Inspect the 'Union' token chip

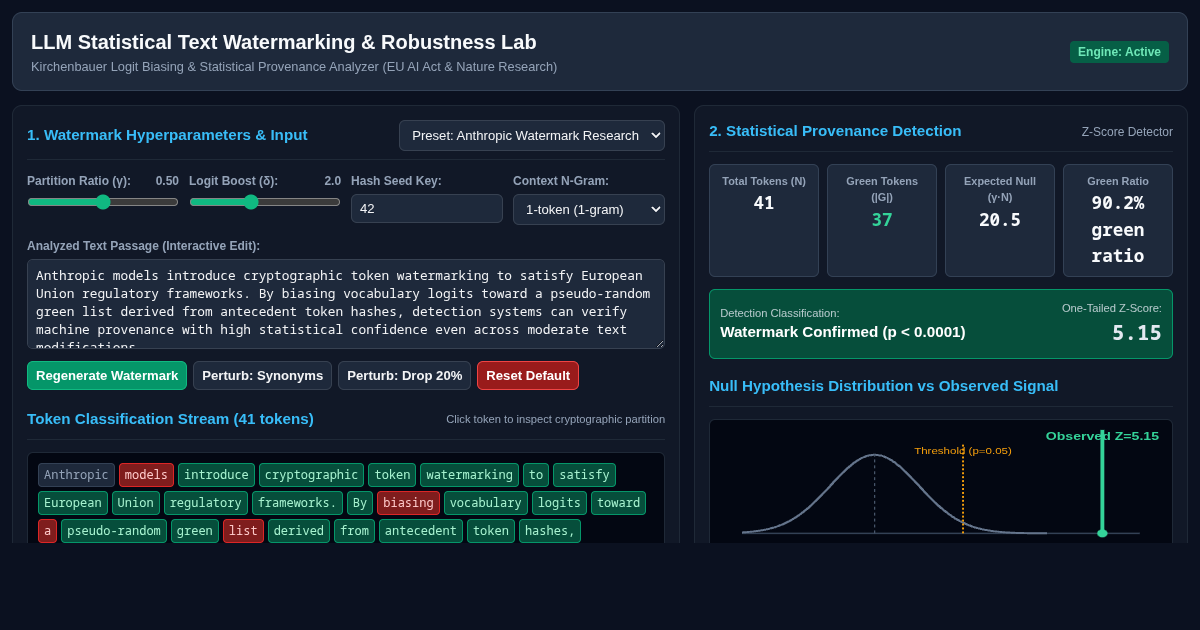coord(136,503)
